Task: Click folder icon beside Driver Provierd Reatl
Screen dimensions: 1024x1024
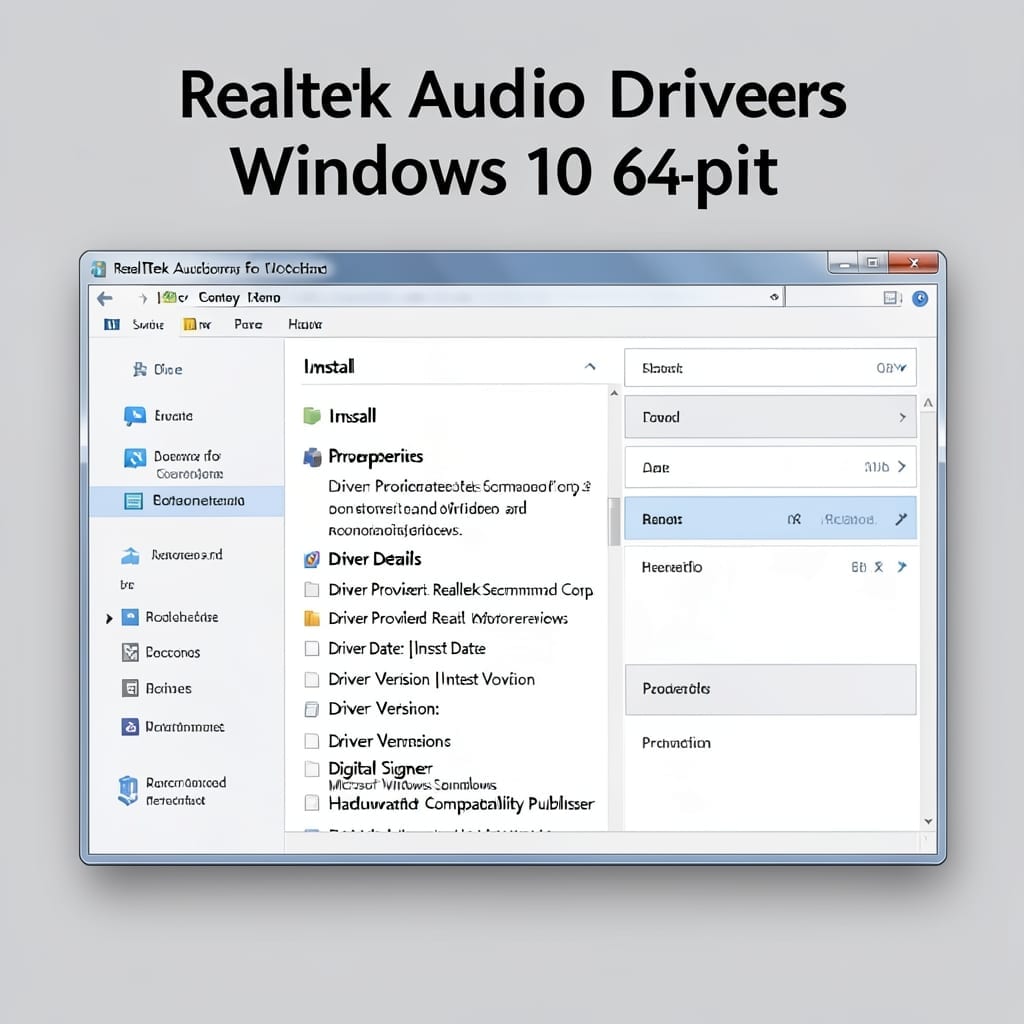Action: [x=312, y=618]
